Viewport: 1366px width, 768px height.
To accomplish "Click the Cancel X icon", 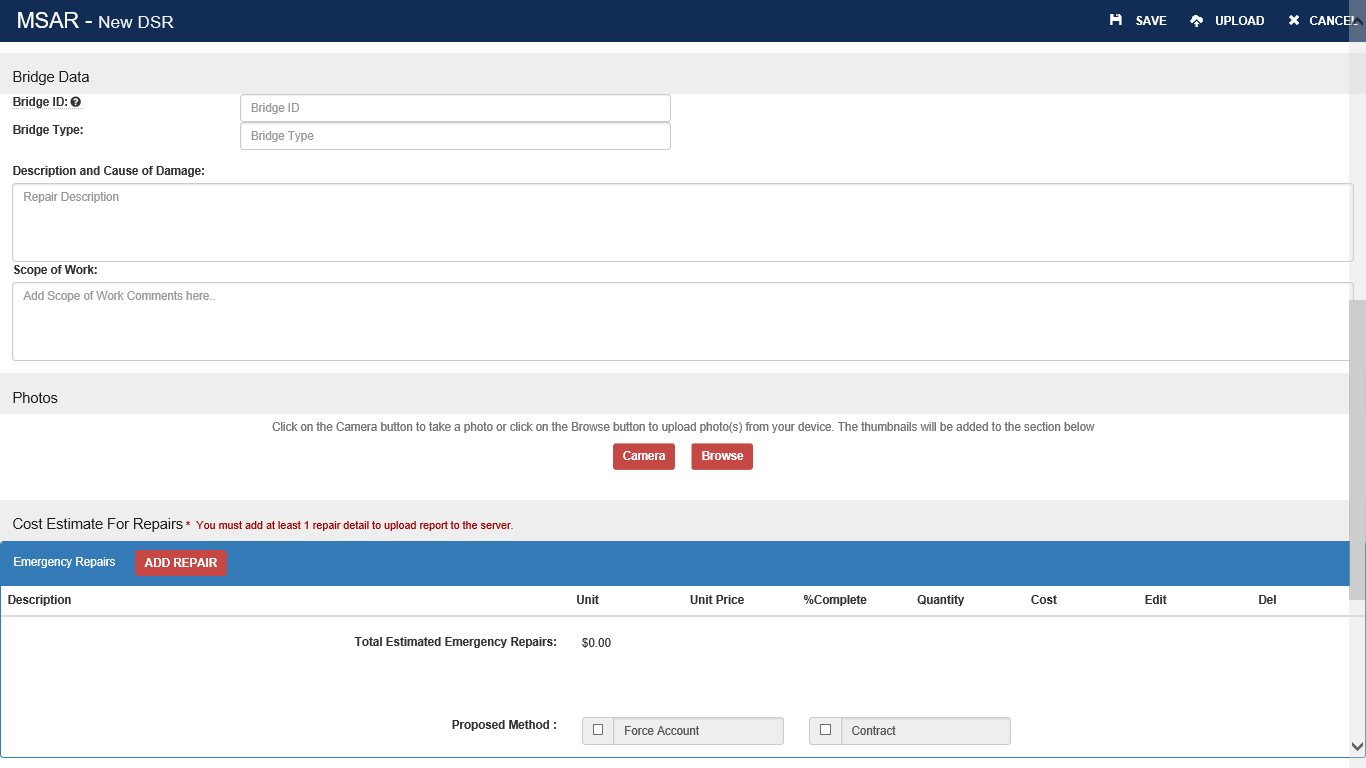I will click(1294, 20).
